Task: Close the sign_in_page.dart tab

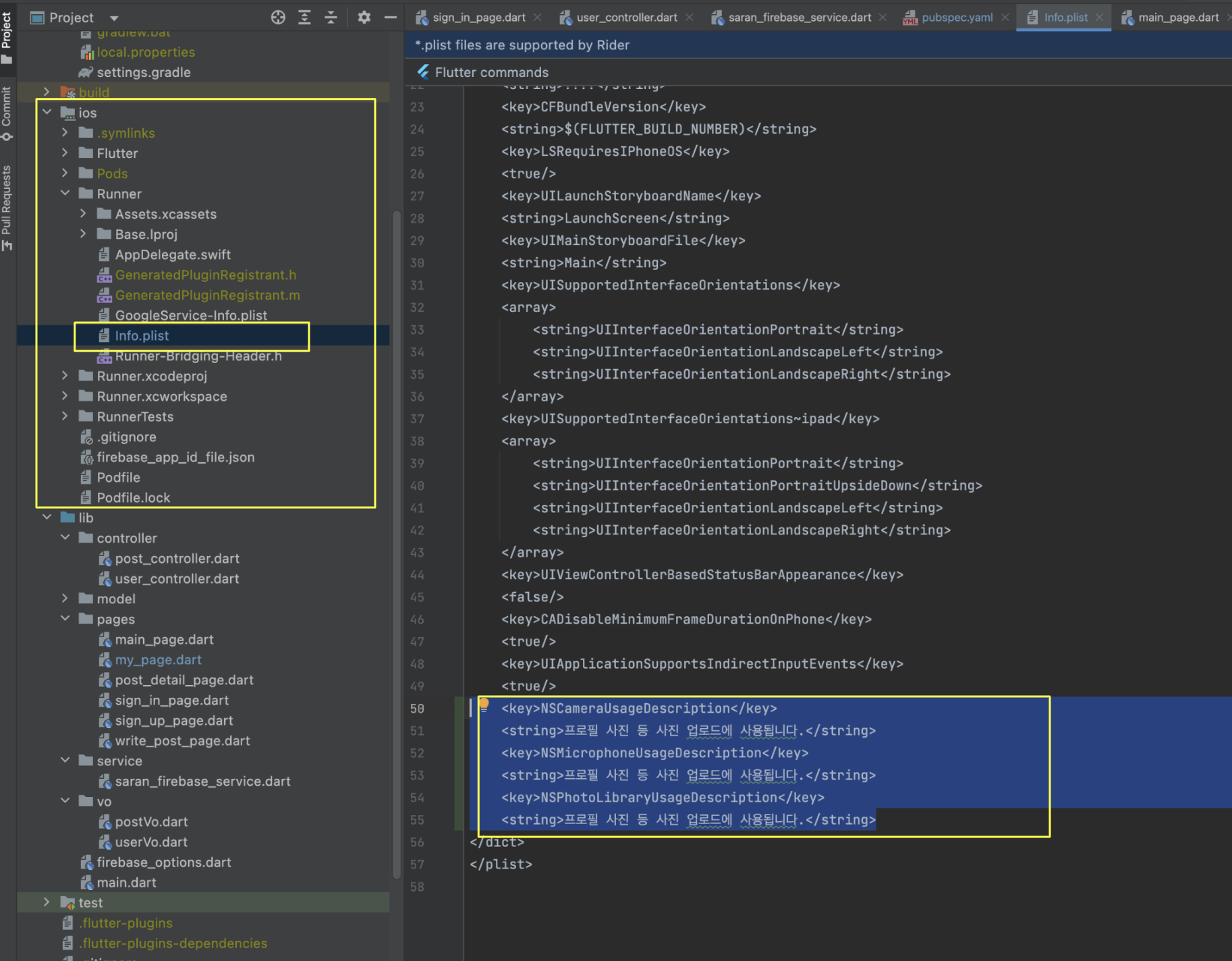Action: tap(537, 18)
